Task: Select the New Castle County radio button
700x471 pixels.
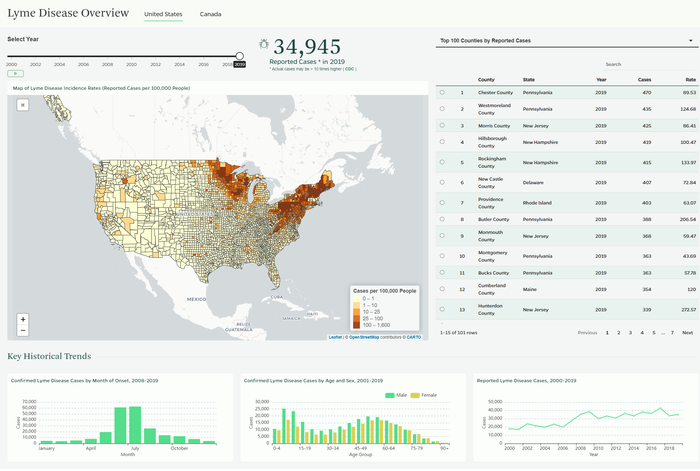Action: 442,182
